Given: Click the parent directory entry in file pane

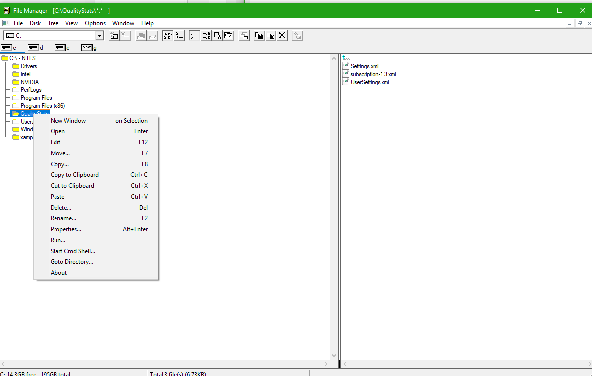Looking at the screenshot, I should (x=346, y=58).
